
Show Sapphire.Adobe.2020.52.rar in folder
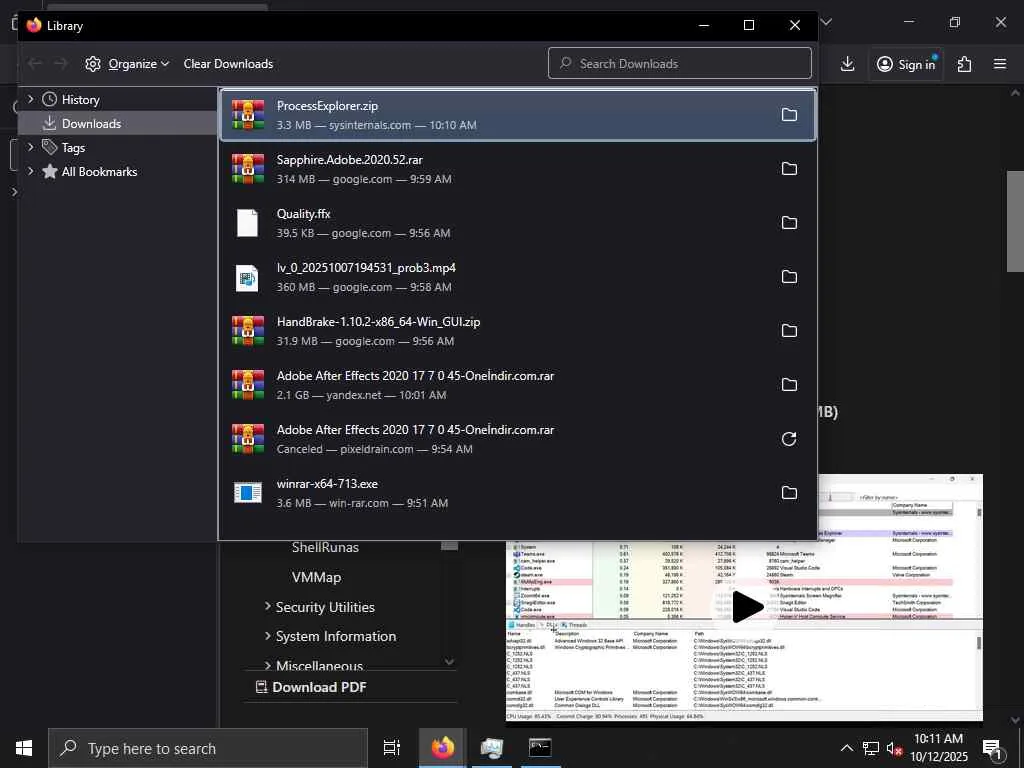point(789,168)
